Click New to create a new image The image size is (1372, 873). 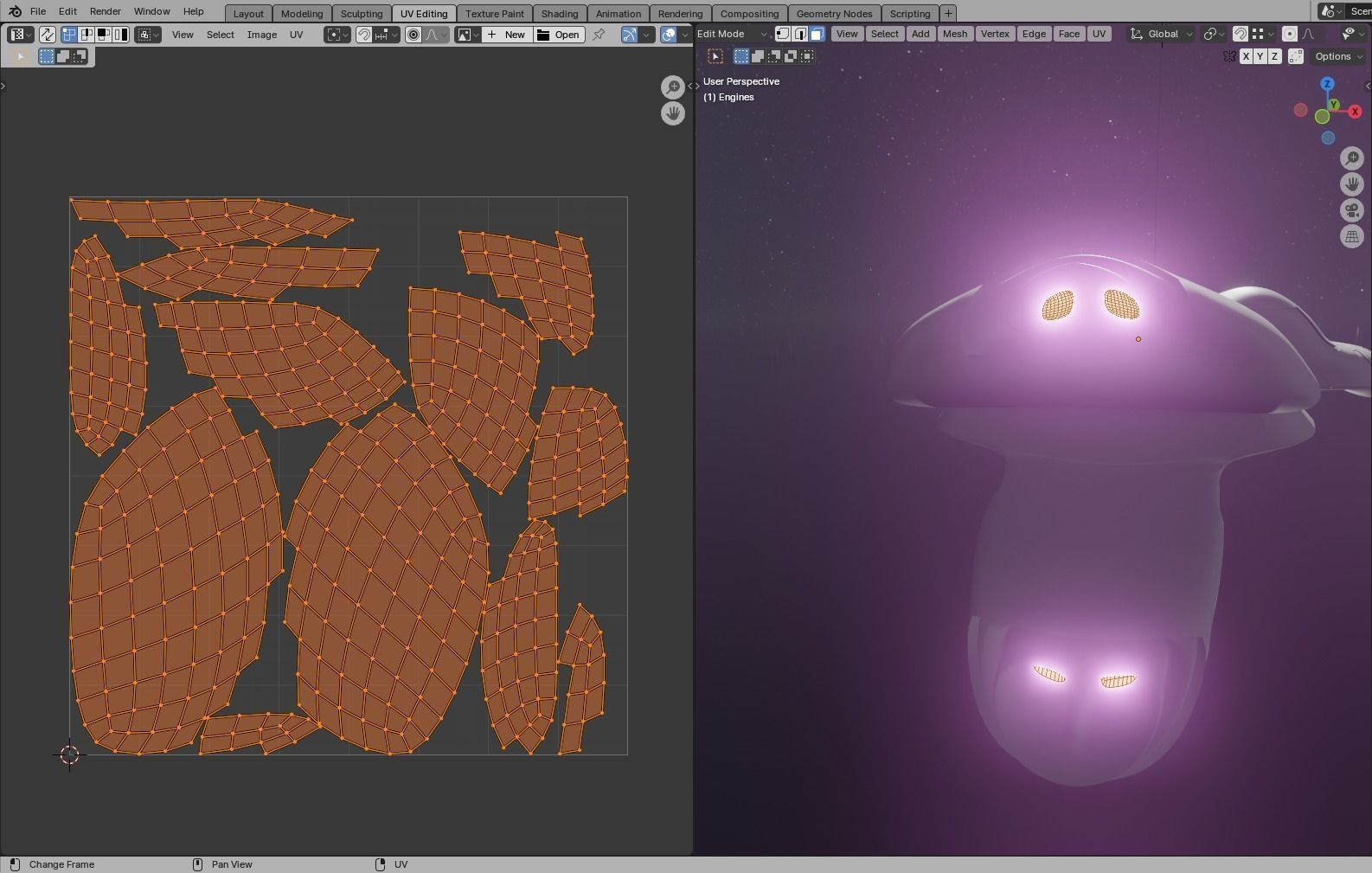point(507,35)
